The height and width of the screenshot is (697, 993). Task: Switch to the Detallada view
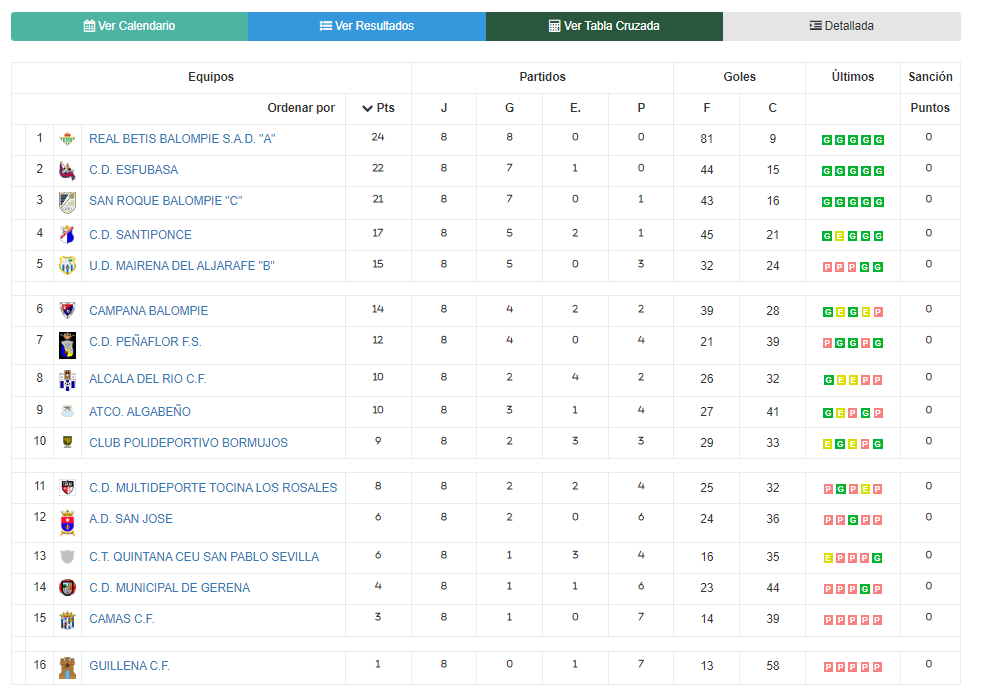(x=842, y=26)
